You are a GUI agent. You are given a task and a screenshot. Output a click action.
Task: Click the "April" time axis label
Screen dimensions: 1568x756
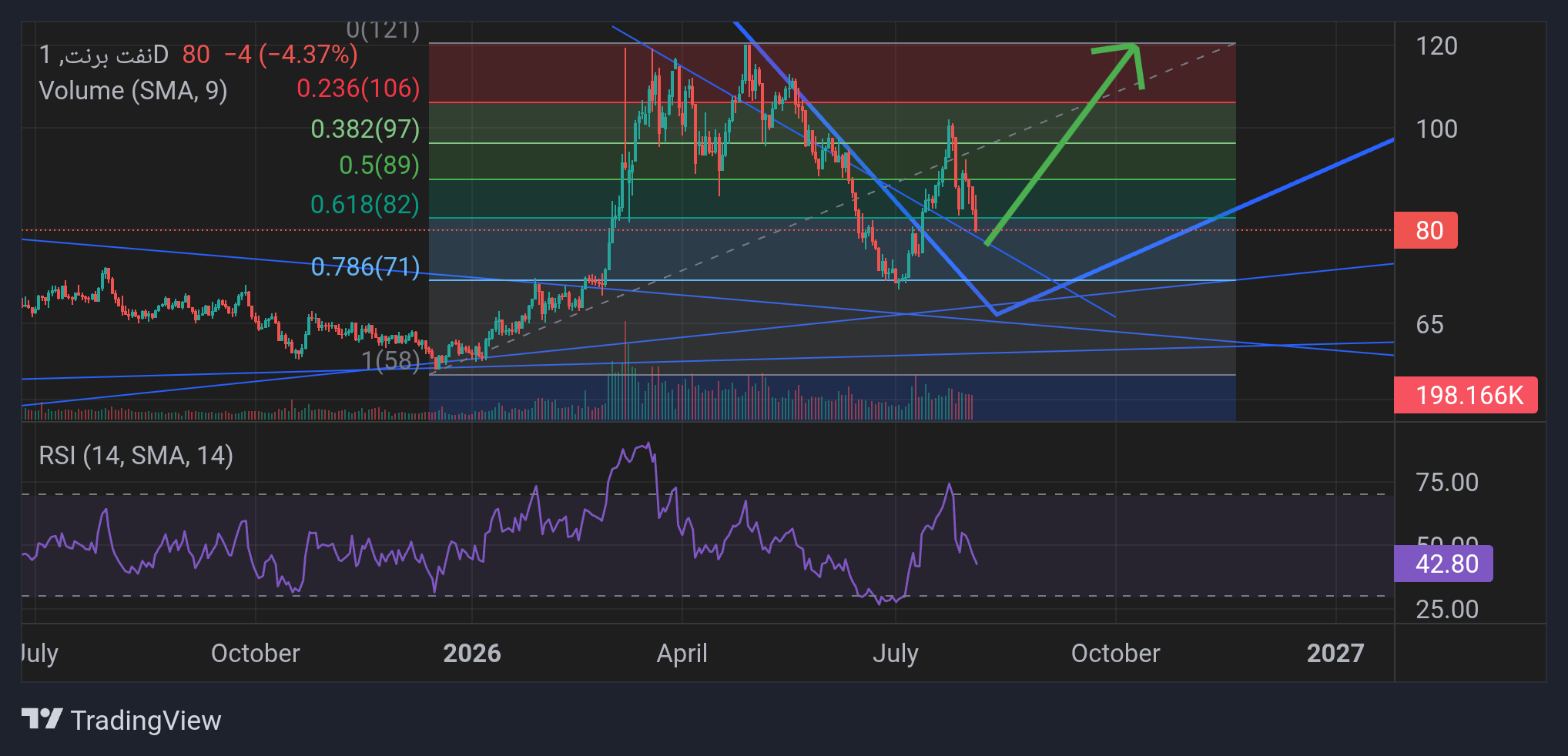tap(682, 654)
